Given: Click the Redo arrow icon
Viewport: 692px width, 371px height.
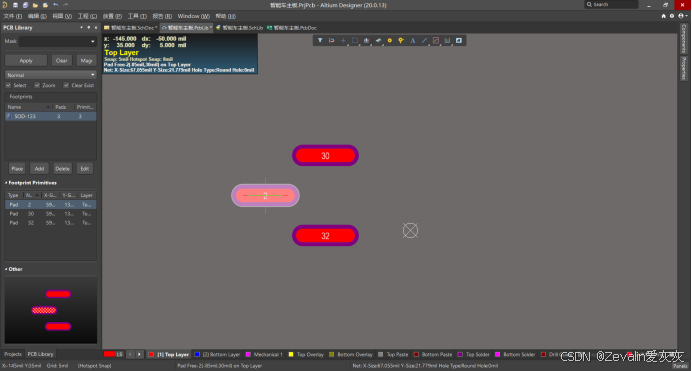Looking at the screenshot, I should 66,5.
